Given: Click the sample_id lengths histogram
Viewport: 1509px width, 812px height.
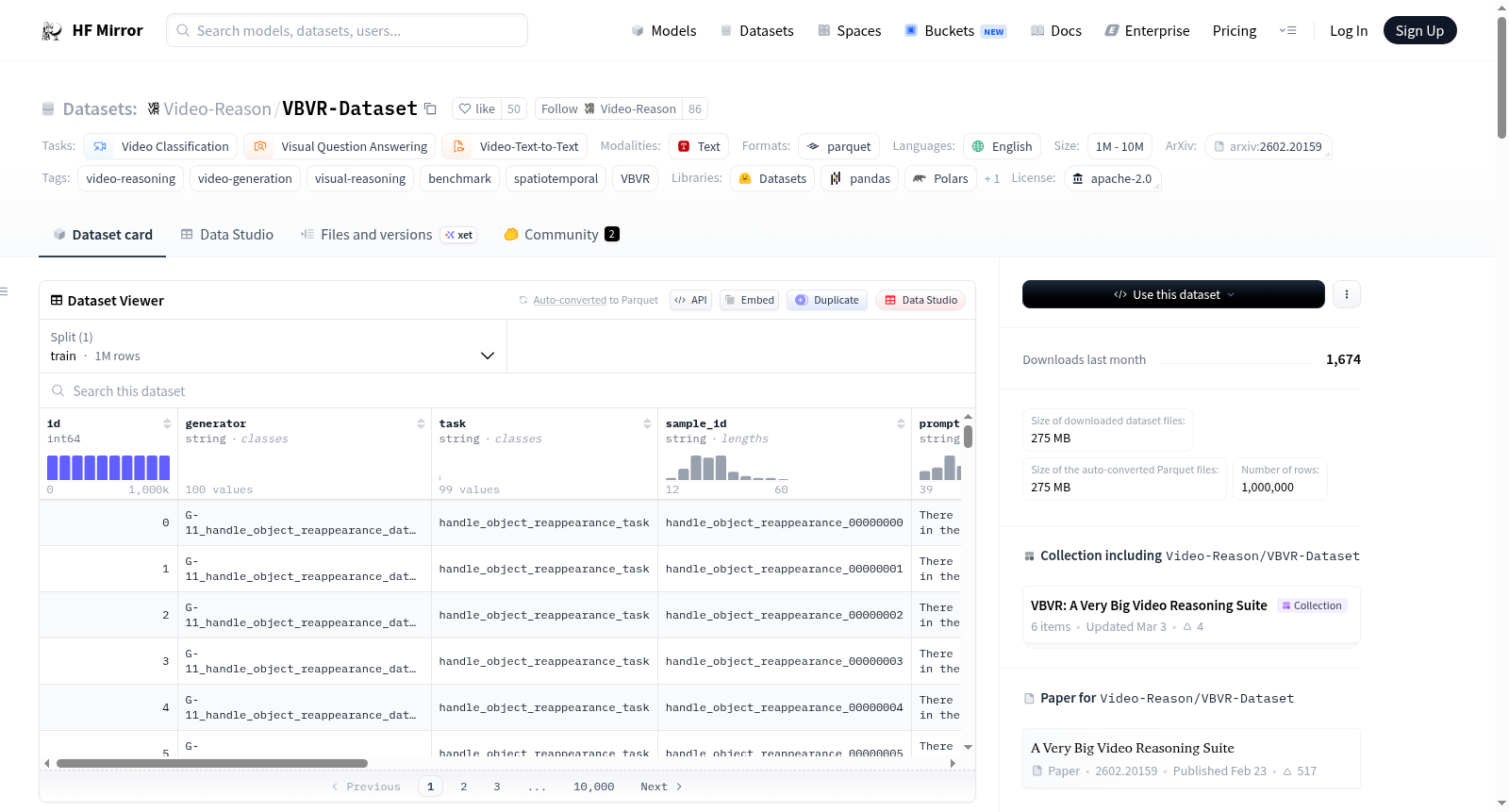Looking at the screenshot, I should pos(727,468).
